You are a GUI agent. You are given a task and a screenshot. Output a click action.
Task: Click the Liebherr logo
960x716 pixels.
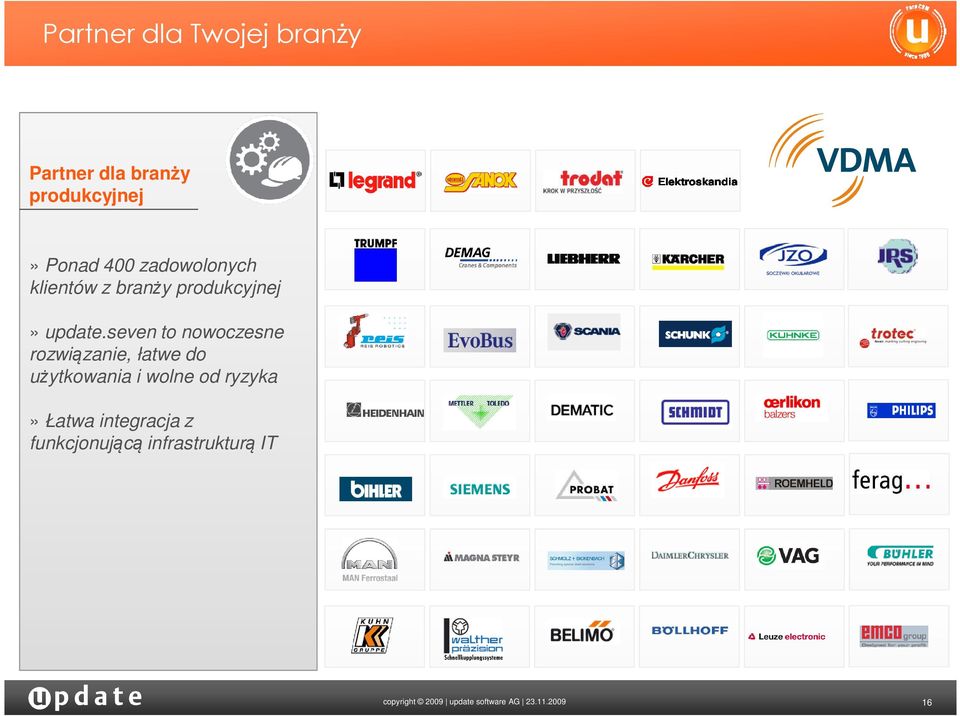[585, 259]
